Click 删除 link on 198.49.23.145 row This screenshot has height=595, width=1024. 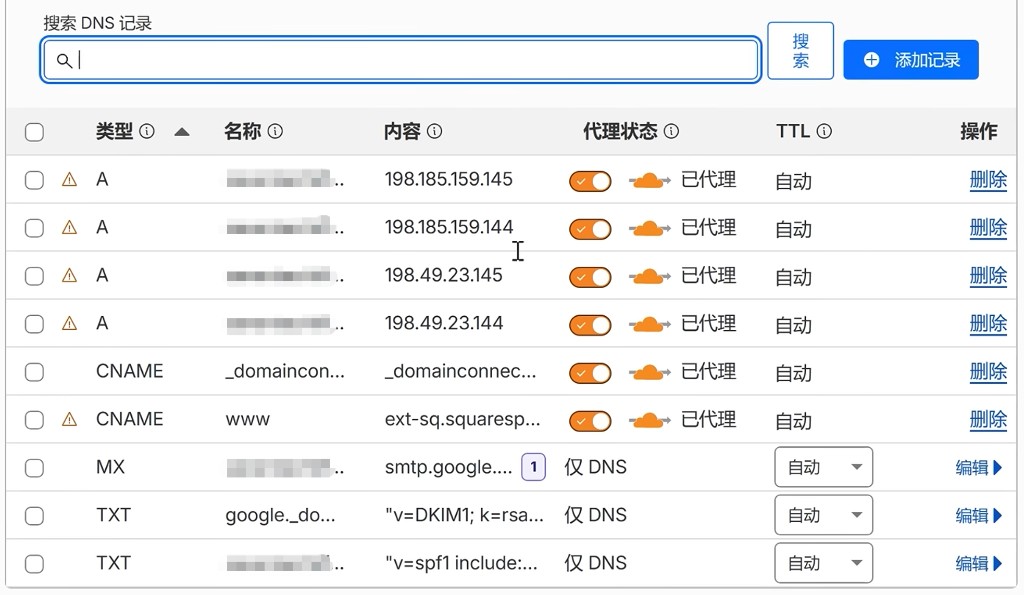(x=988, y=276)
